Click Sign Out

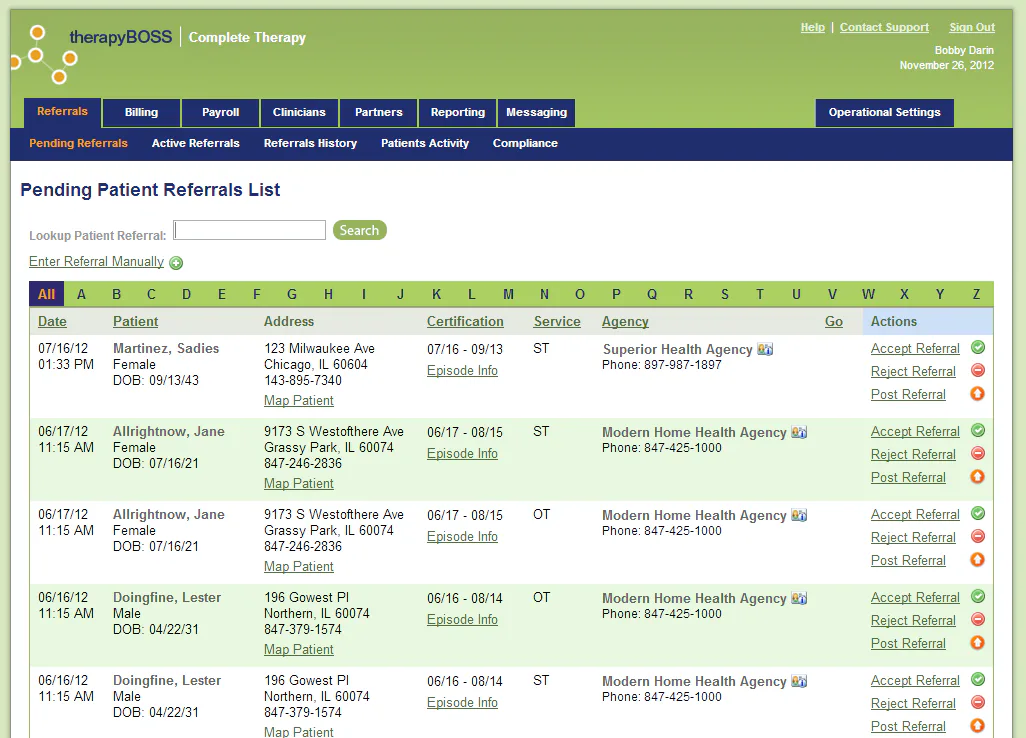coord(972,27)
